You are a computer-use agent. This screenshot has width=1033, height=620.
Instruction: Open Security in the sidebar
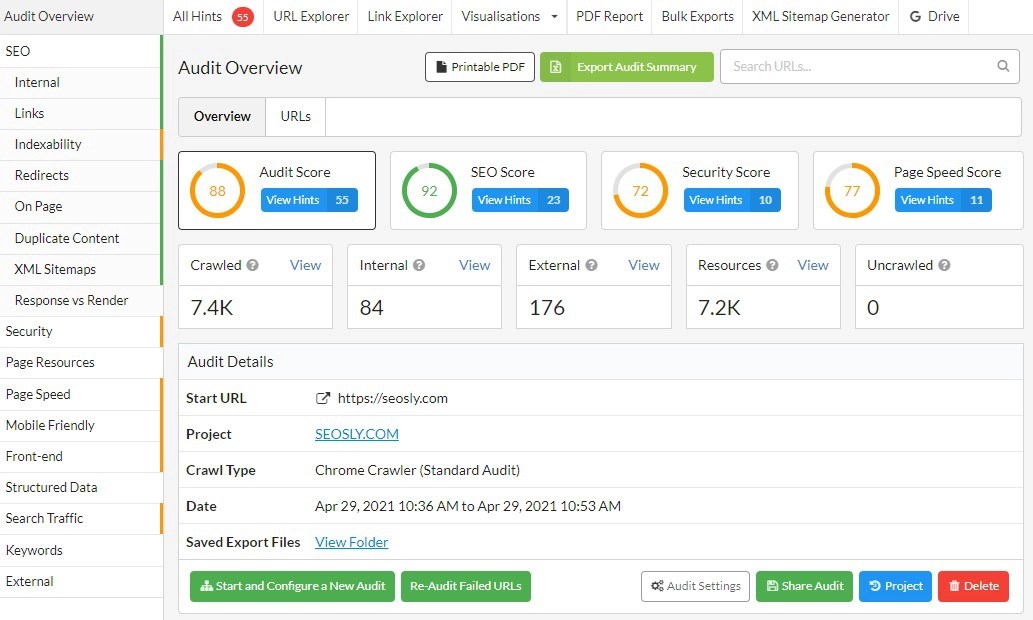(80, 331)
